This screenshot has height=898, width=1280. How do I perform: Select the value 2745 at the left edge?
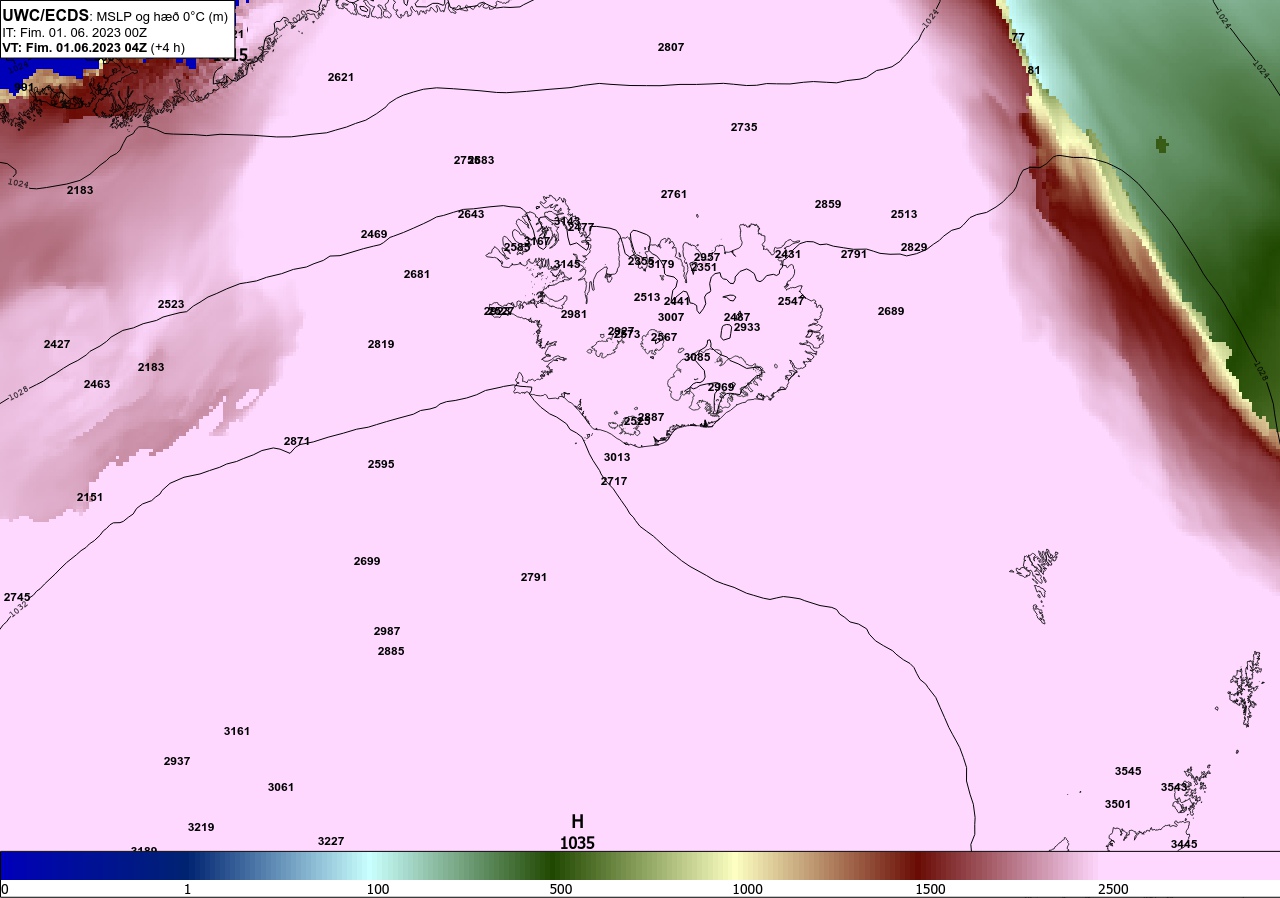pyautogui.click(x=17, y=597)
